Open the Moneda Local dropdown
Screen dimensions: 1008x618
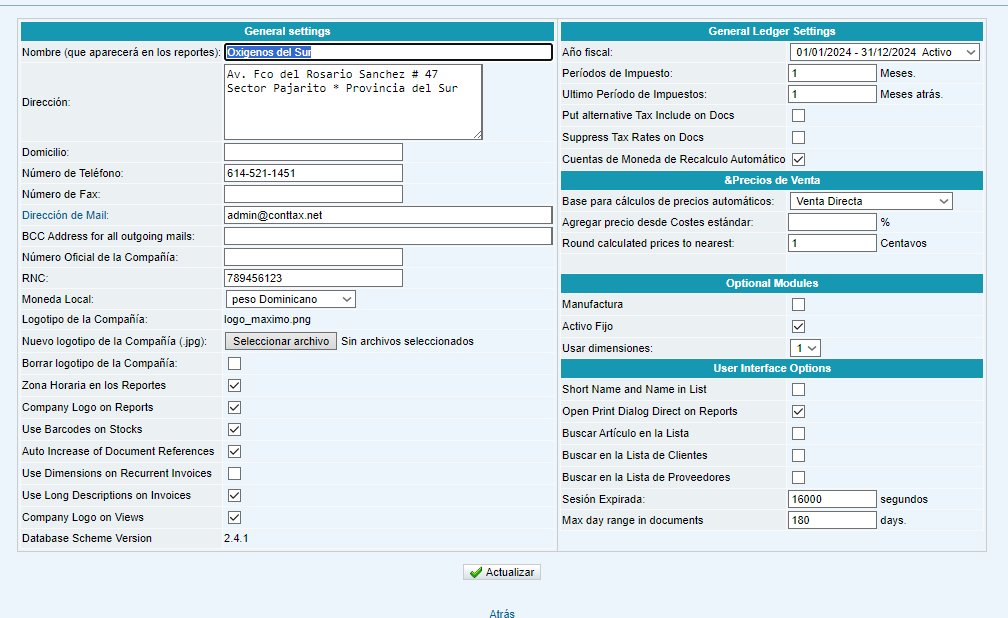pos(290,299)
